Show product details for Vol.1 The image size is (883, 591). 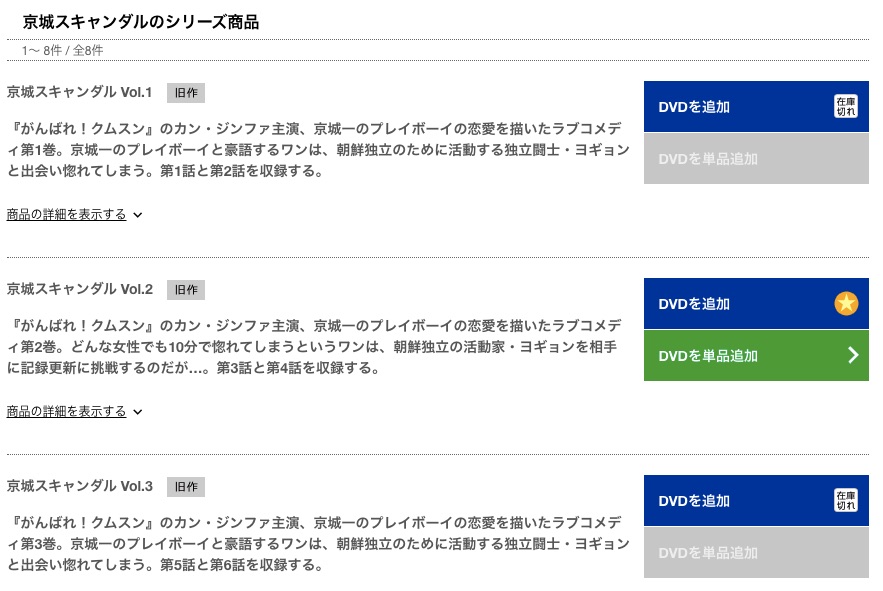66,215
